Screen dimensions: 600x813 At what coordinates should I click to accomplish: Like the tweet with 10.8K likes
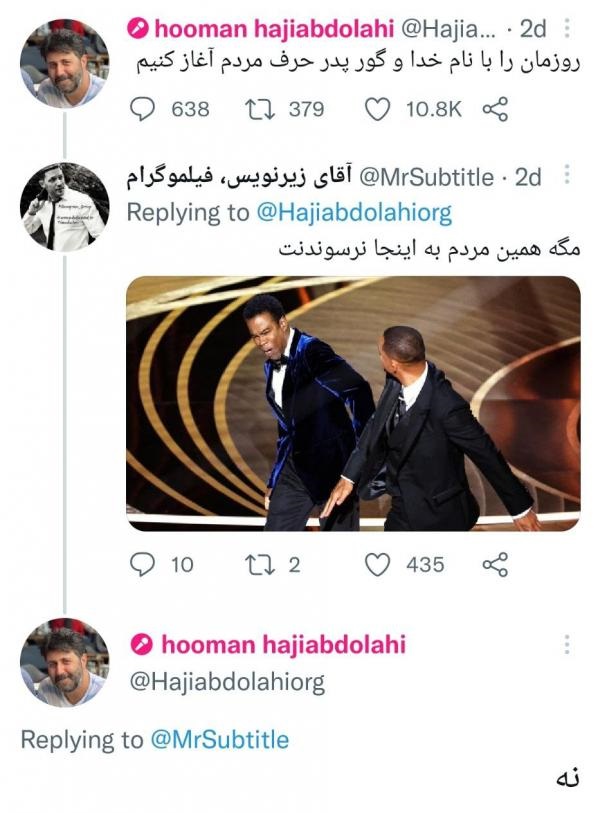pyautogui.click(x=377, y=109)
